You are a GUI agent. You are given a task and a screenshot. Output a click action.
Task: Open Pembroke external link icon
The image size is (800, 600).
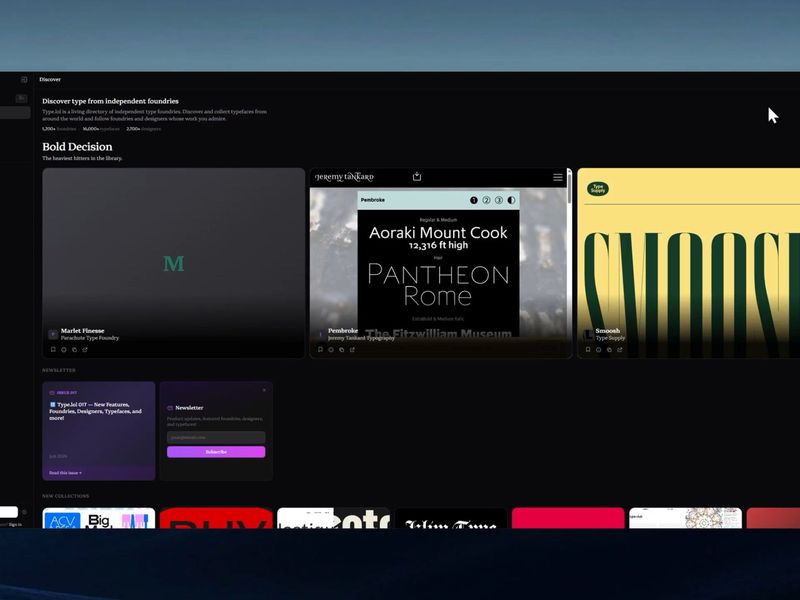(x=353, y=349)
